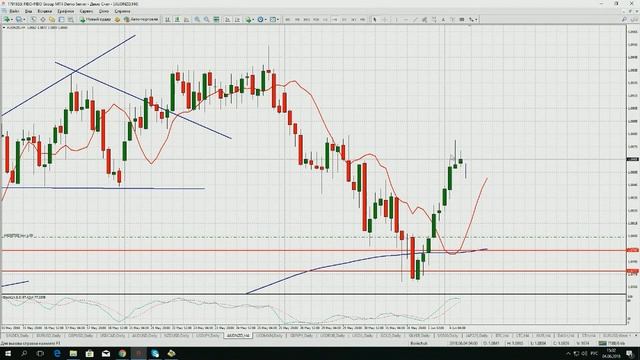Toggle Chart Shift from right border
The width and height of the screenshot is (640, 360).
tap(237, 19)
